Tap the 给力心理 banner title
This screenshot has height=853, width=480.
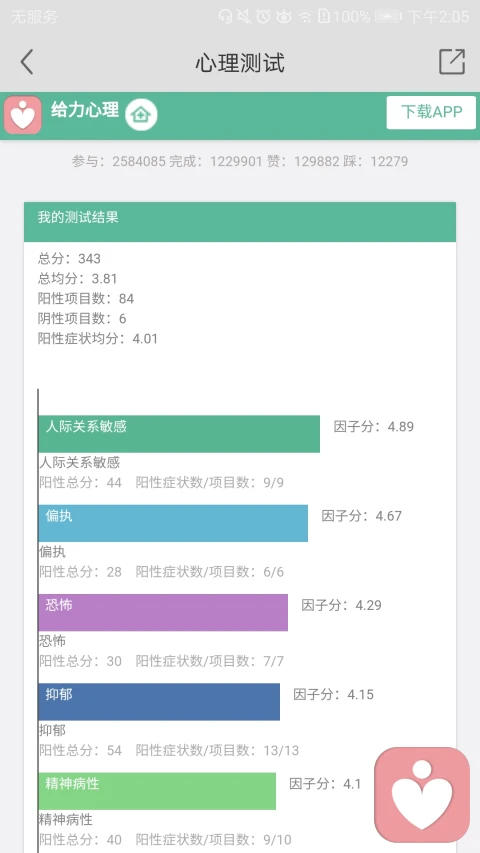(x=85, y=109)
